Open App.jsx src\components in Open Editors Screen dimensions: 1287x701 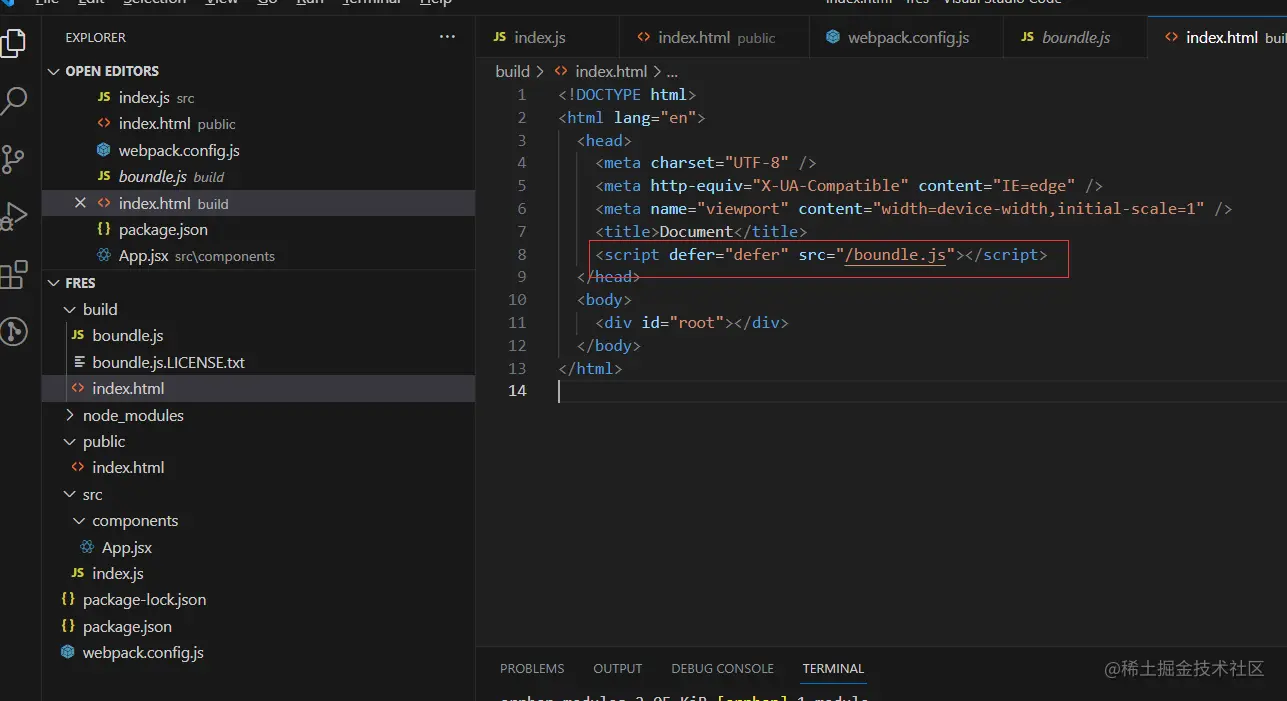click(x=258, y=256)
